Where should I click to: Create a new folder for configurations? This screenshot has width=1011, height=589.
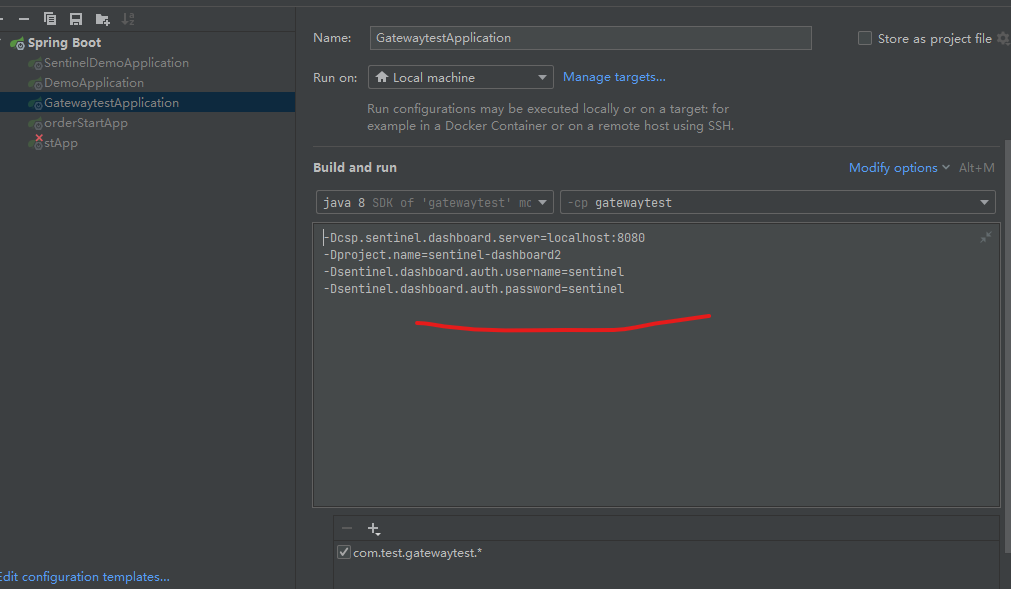tap(103, 19)
